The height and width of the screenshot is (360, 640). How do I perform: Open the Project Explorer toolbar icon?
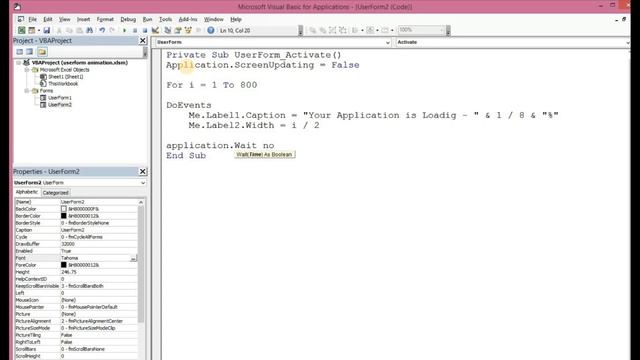(x=167, y=30)
